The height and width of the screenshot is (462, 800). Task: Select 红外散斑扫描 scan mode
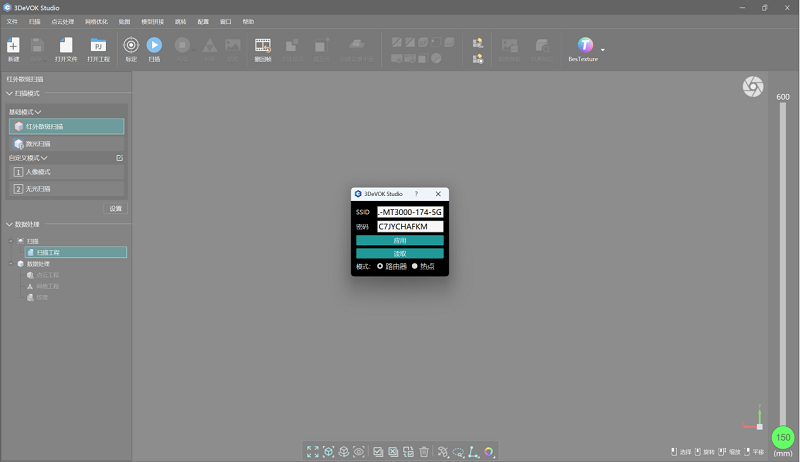(x=66, y=126)
